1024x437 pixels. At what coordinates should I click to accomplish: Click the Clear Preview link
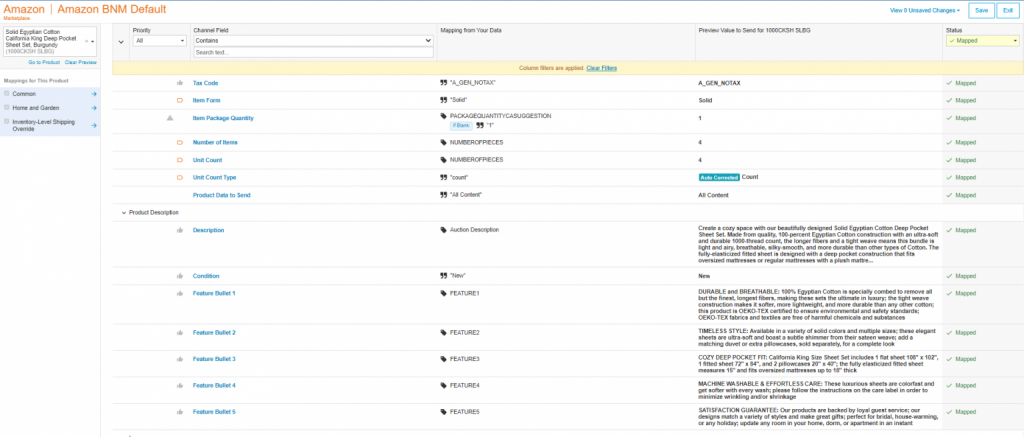80,62
